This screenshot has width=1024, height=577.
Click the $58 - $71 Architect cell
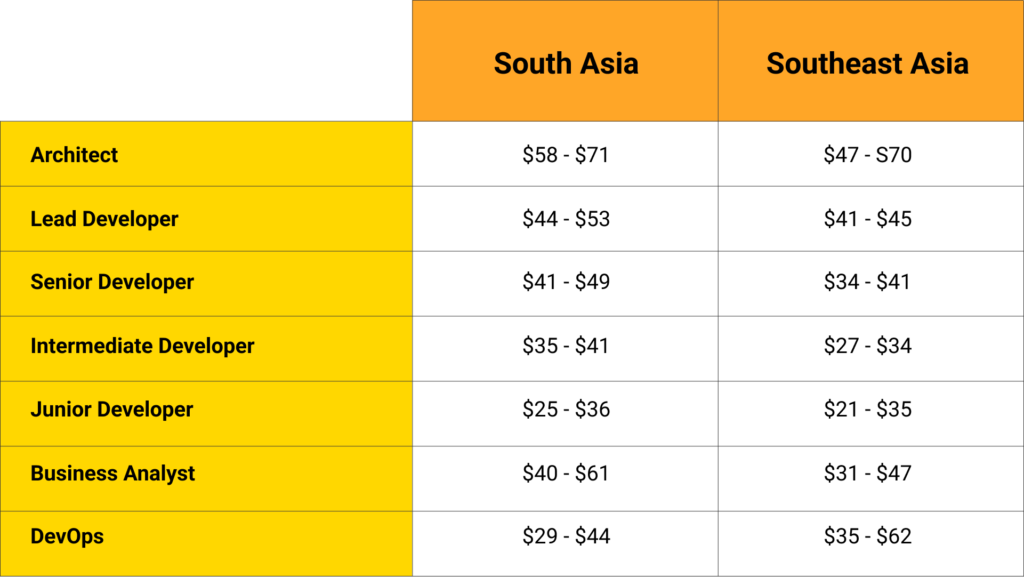(x=566, y=154)
